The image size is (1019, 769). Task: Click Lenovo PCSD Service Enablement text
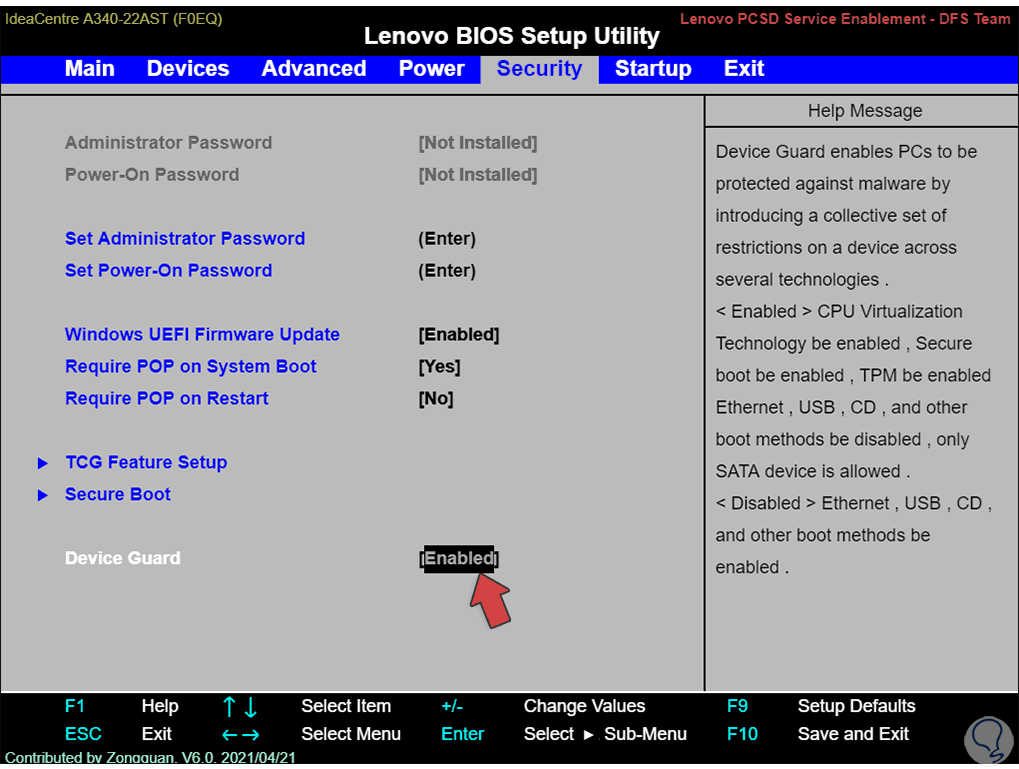(x=845, y=19)
